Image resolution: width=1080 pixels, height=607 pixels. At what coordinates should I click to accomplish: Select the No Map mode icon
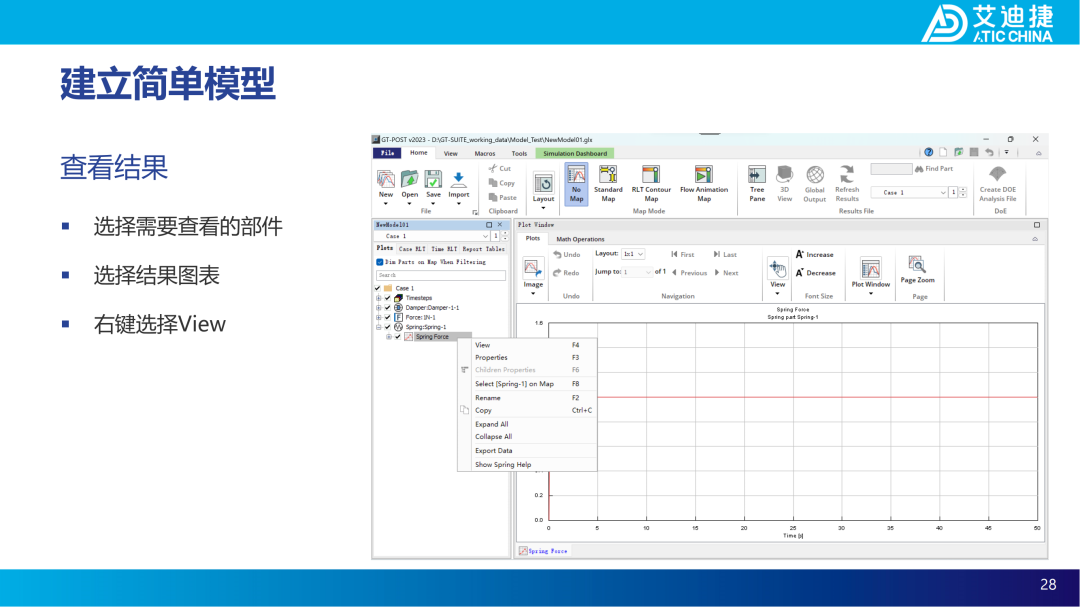click(x=577, y=174)
